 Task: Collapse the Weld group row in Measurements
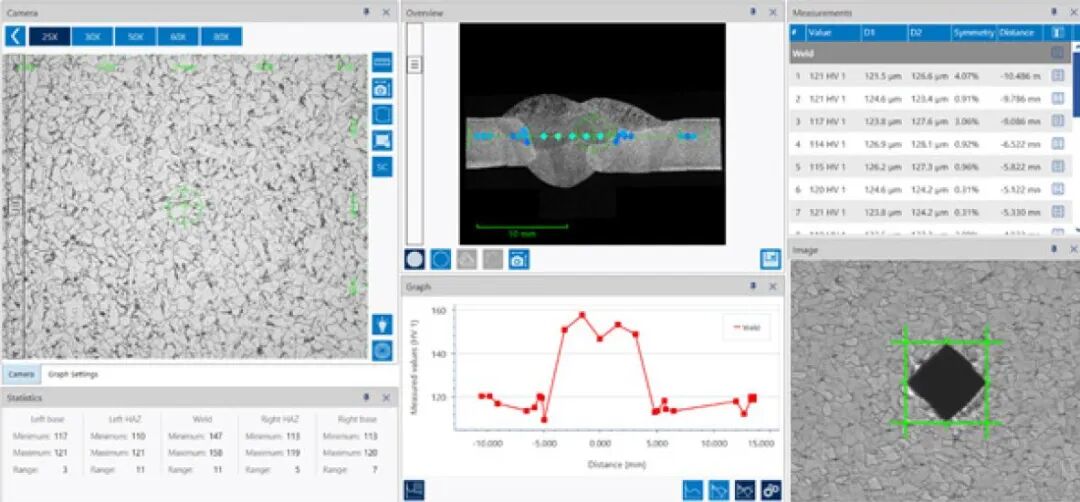[930, 53]
